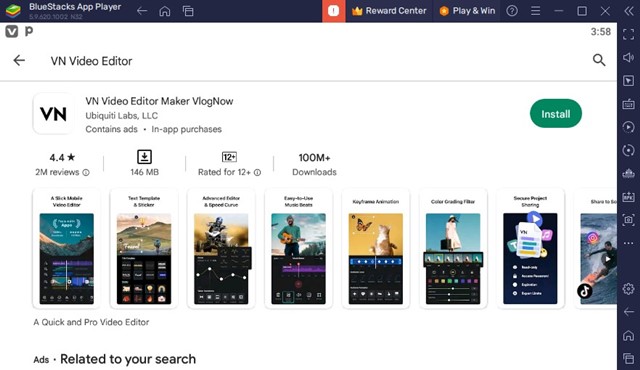Go back from VN Video Editor results
The height and width of the screenshot is (370, 640).
[x=19, y=60]
